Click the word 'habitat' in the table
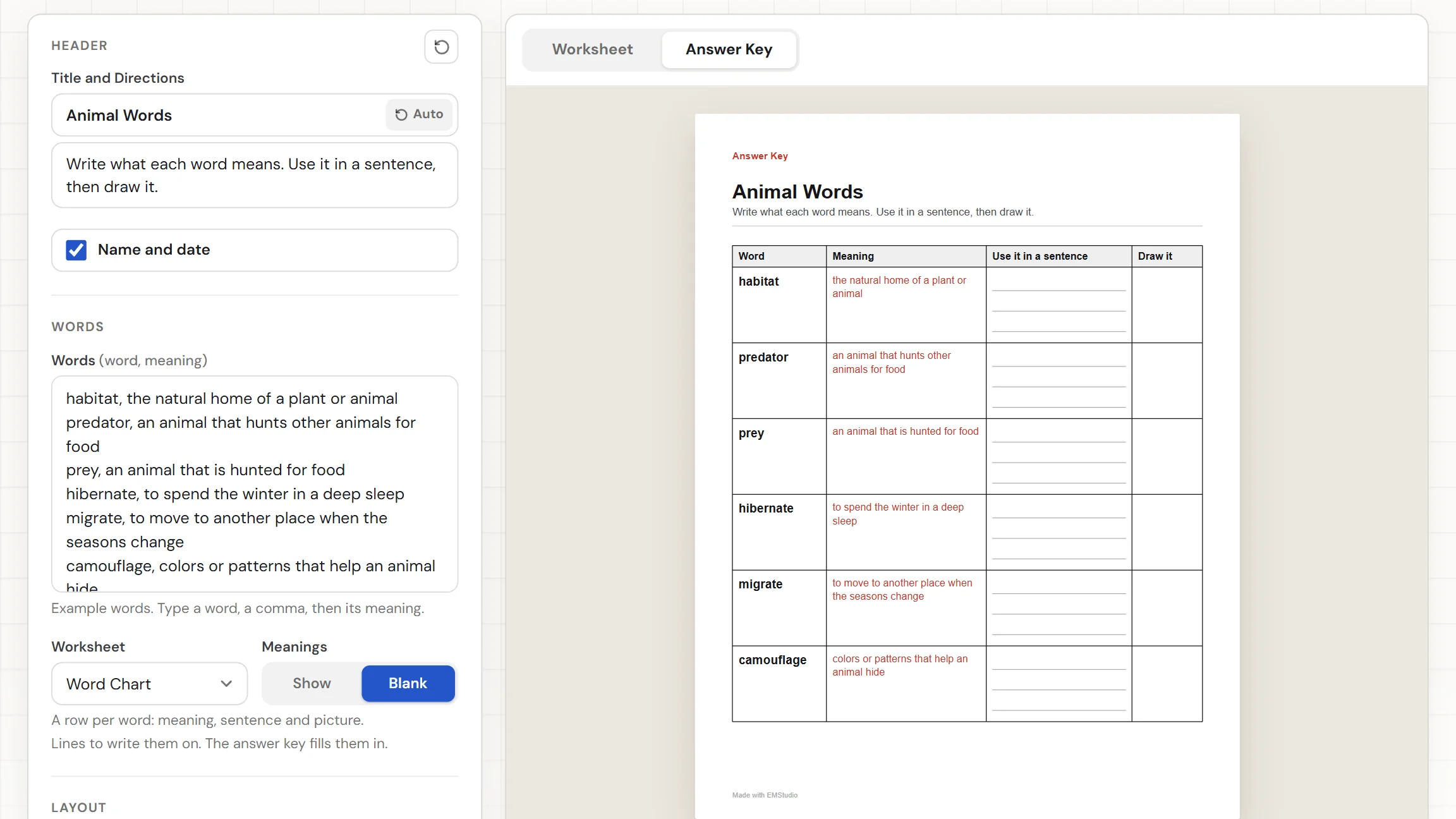1456x819 pixels. [x=758, y=281]
